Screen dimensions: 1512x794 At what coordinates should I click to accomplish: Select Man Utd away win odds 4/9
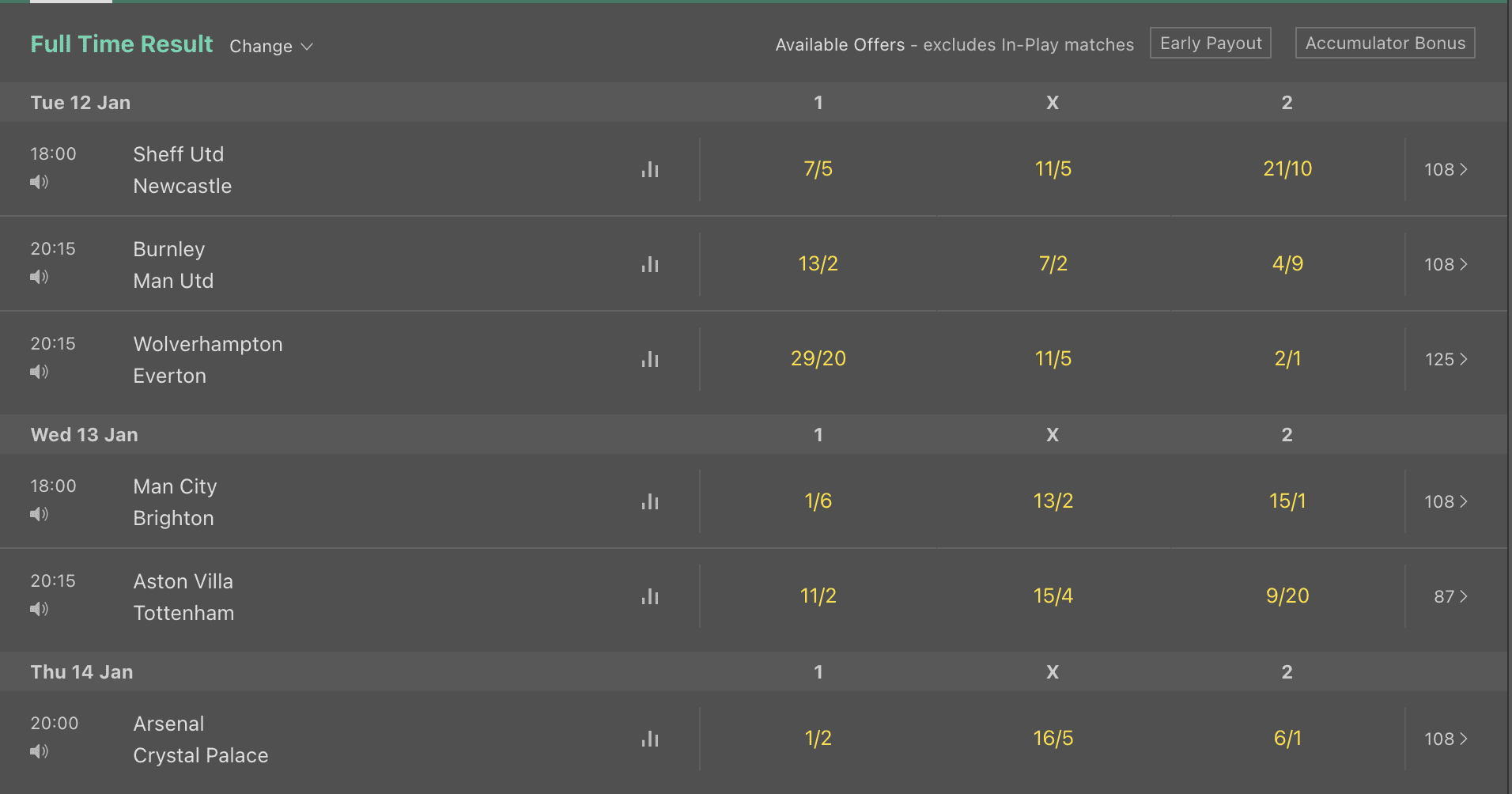(x=1287, y=264)
